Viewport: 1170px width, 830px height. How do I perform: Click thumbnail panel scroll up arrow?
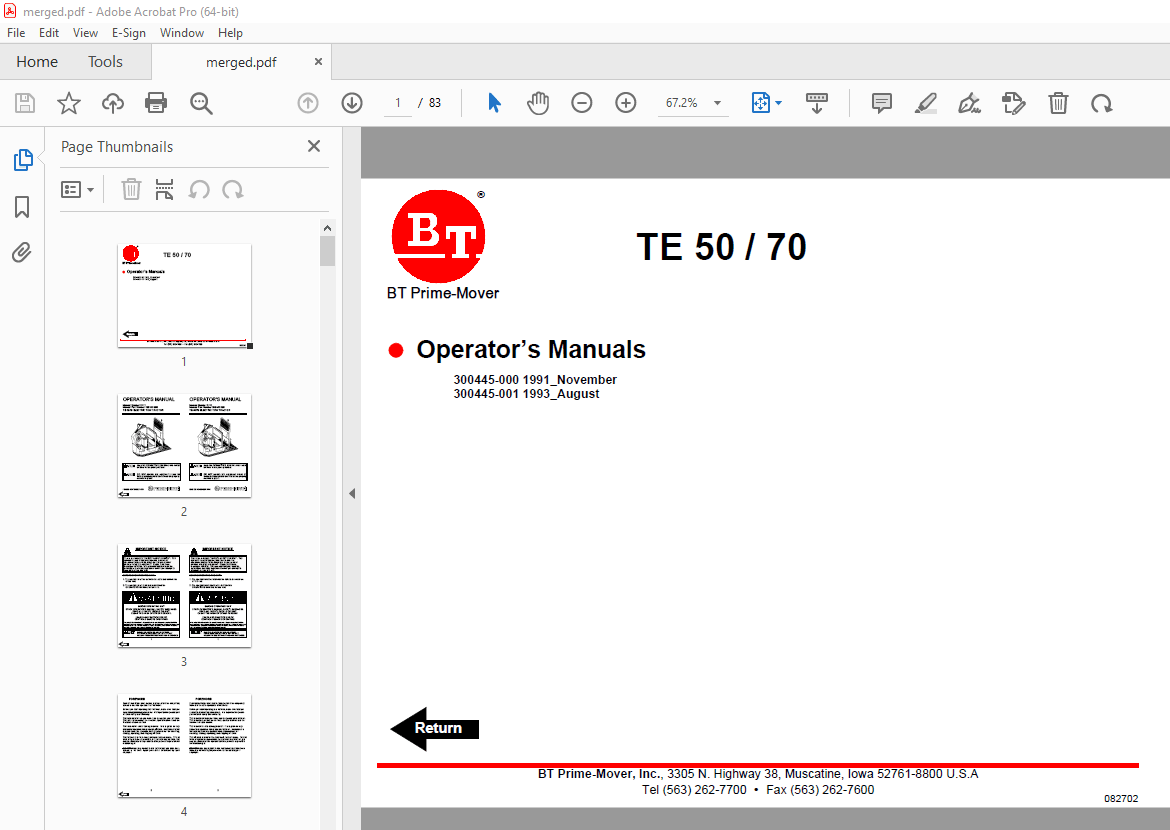tap(327, 228)
